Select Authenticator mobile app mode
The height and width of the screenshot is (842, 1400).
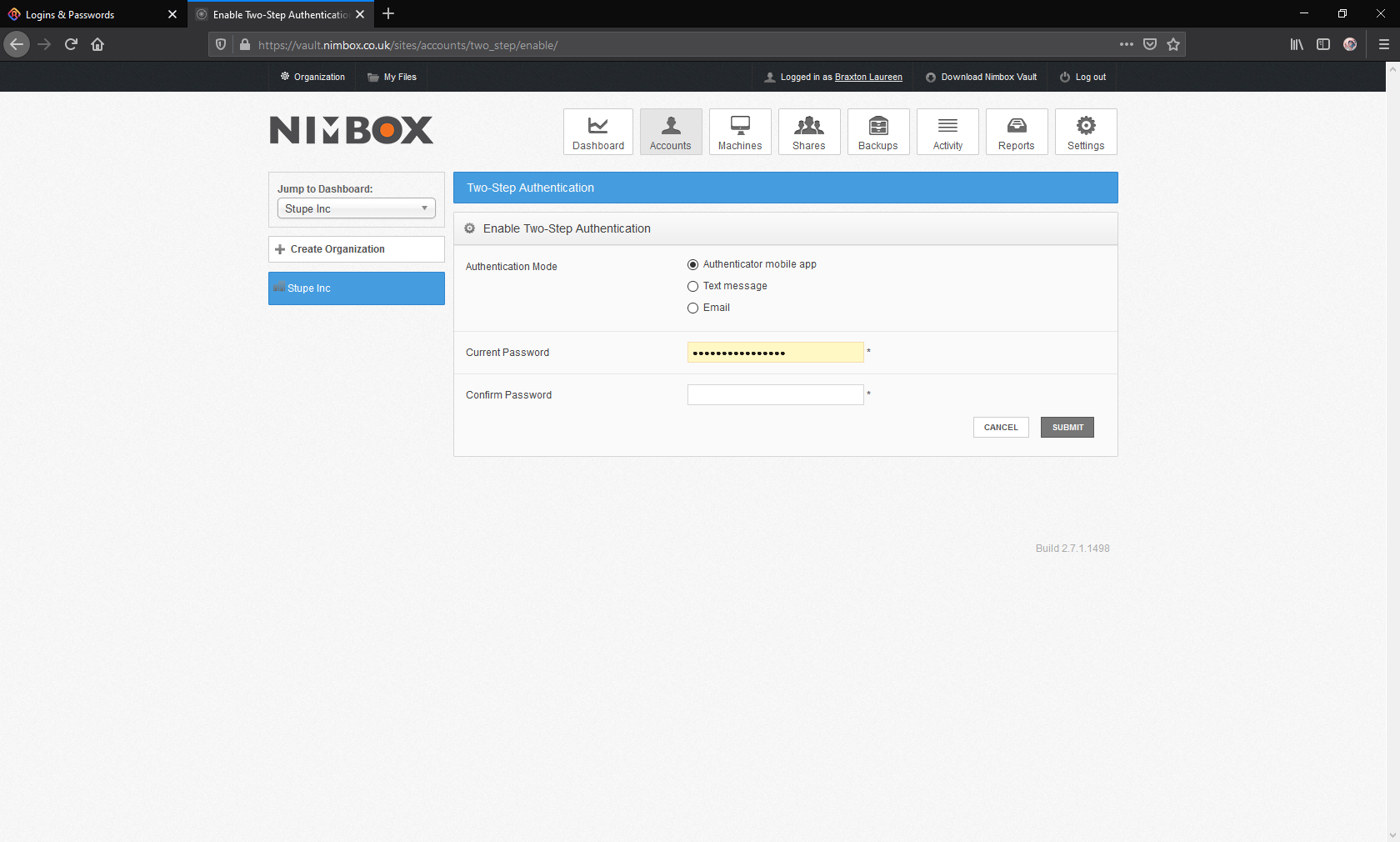[692, 264]
